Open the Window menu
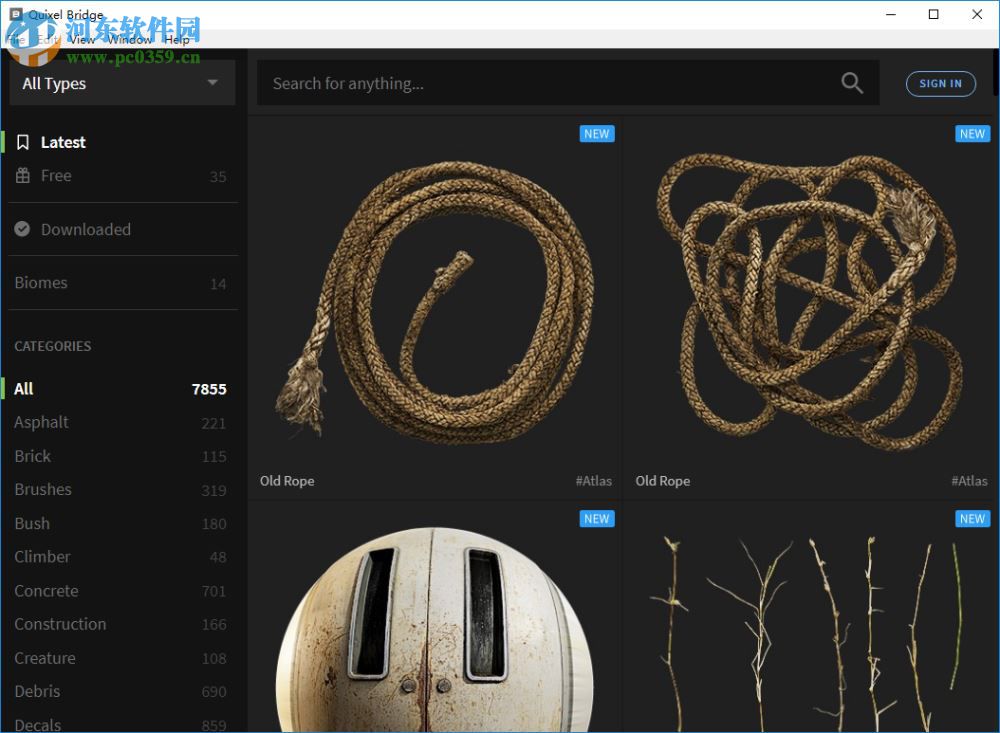The width and height of the screenshot is (1000, 733). (130, 40)
